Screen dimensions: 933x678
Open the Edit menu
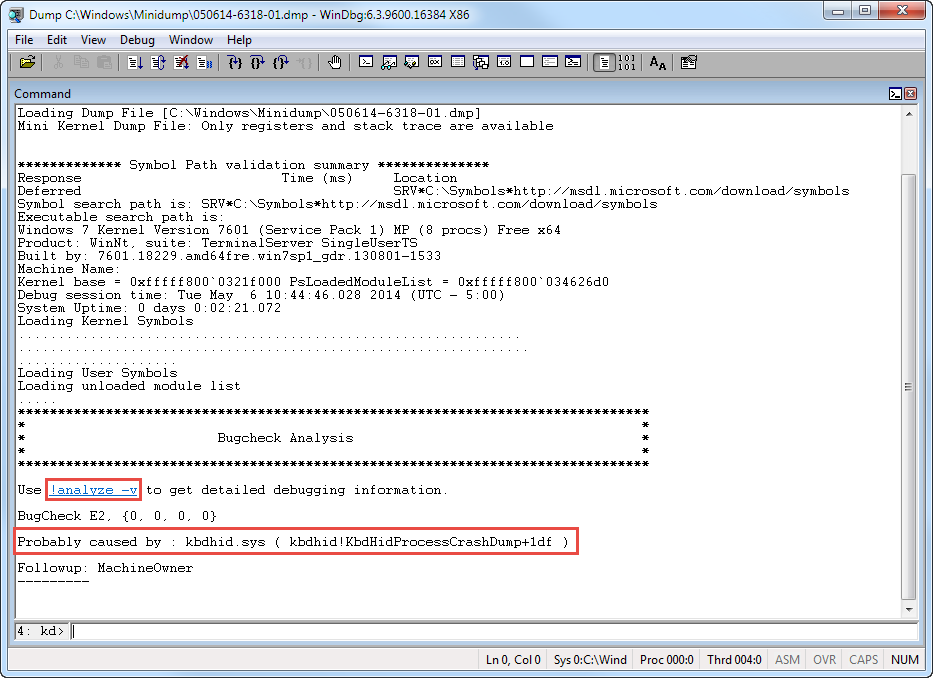pyautogui.click(x=57, y=40)
